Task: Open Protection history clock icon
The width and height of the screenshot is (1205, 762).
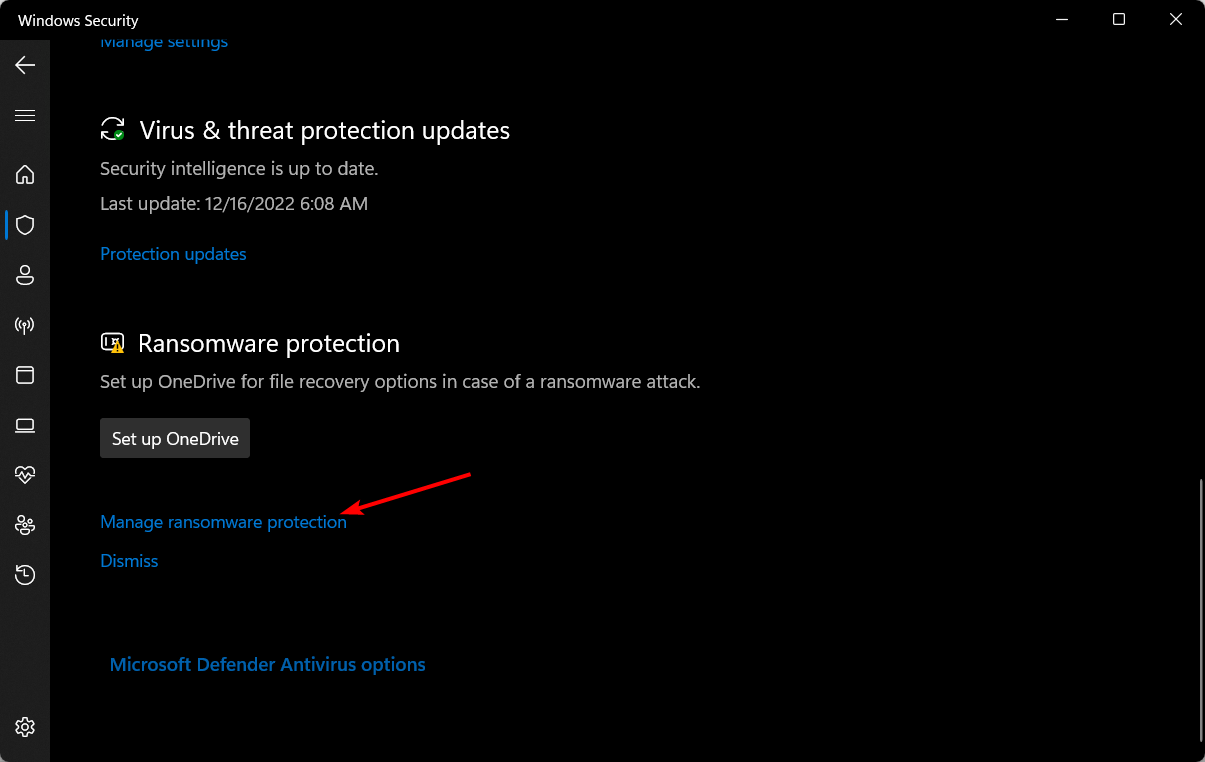Action: [x=25, y=575]
